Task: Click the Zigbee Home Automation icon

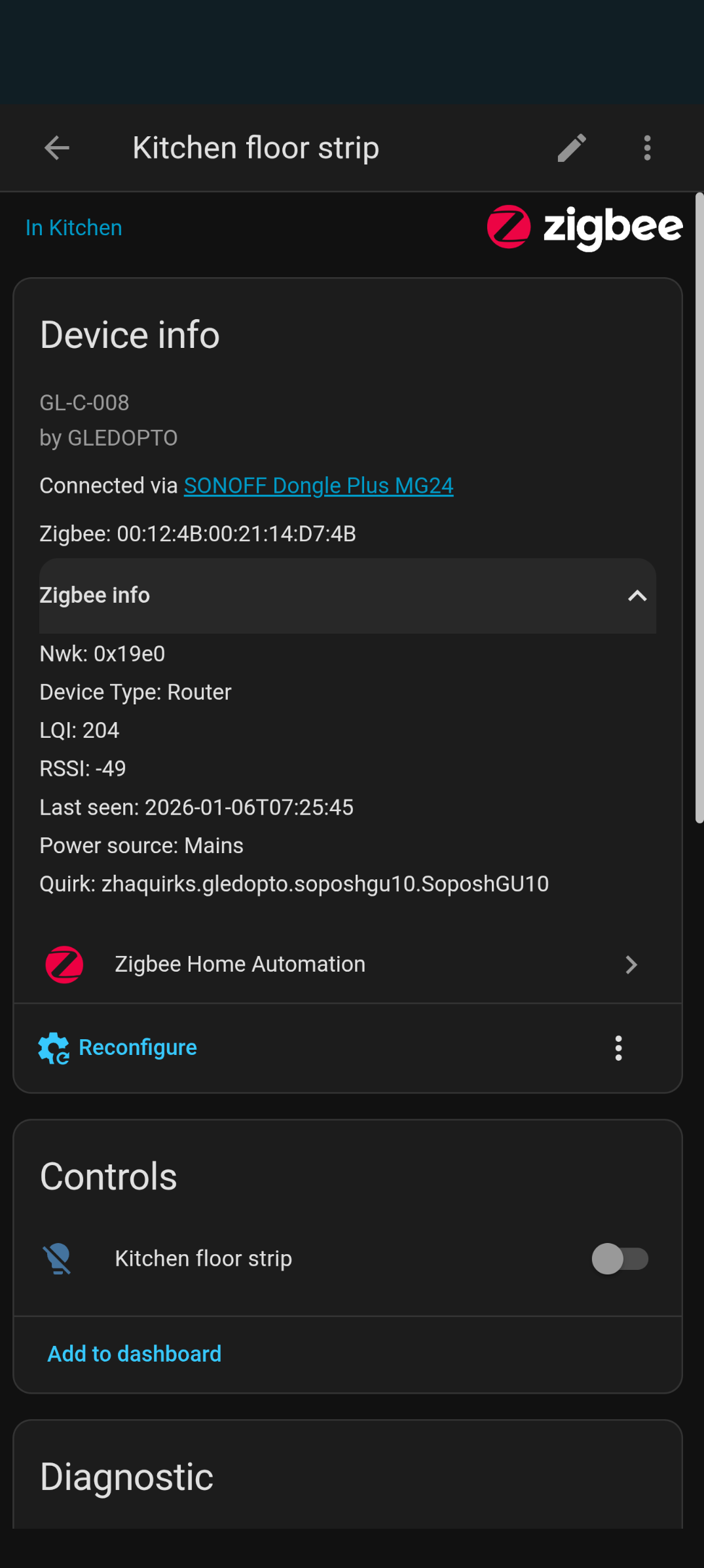Action: tap(64, 965)
